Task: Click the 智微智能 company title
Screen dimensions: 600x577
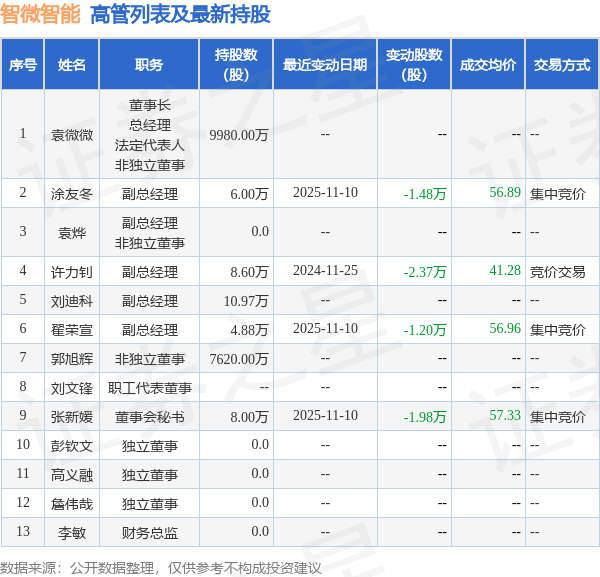Action: click(41, 14)
